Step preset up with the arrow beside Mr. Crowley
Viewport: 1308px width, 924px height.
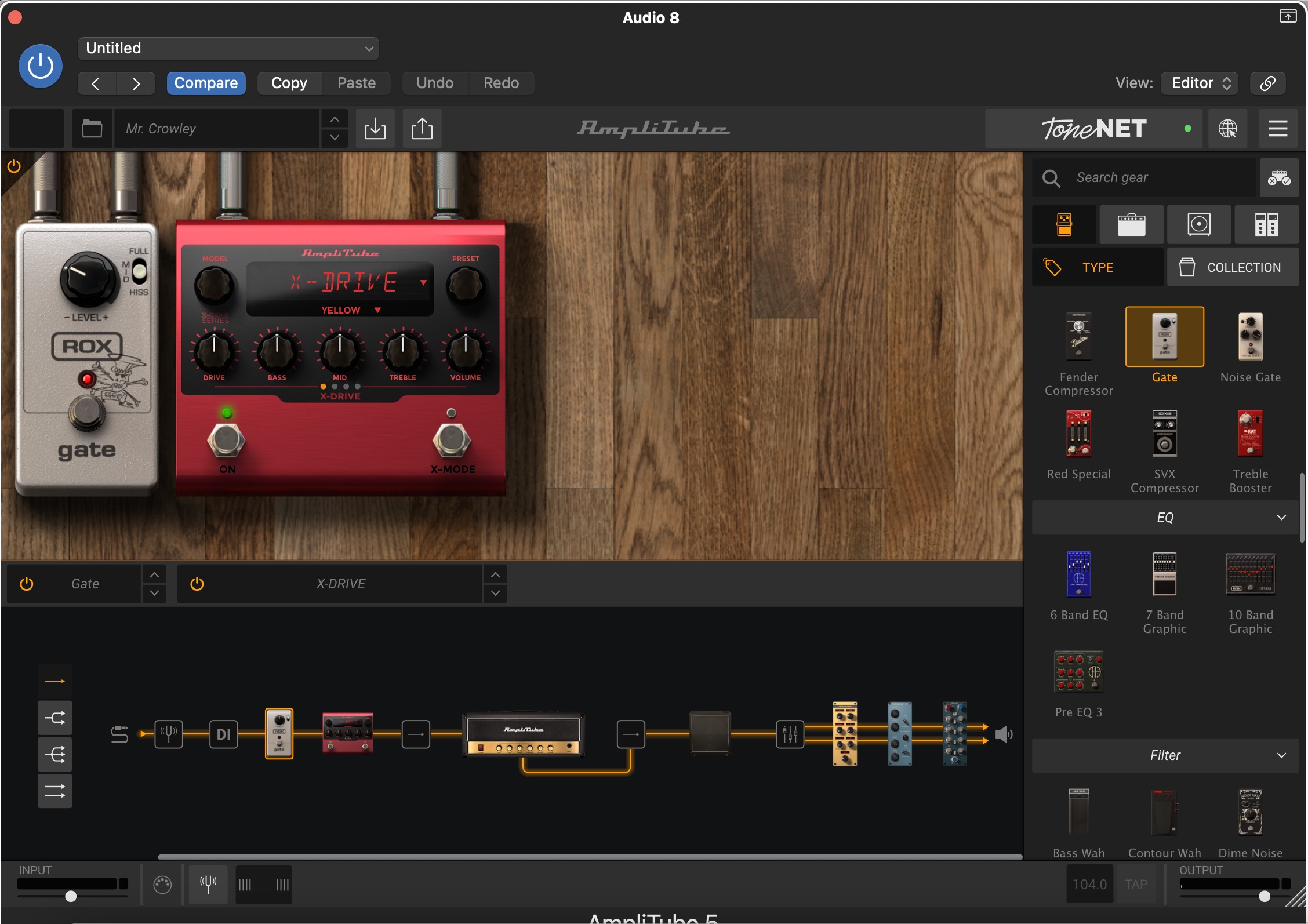point(335,119)
